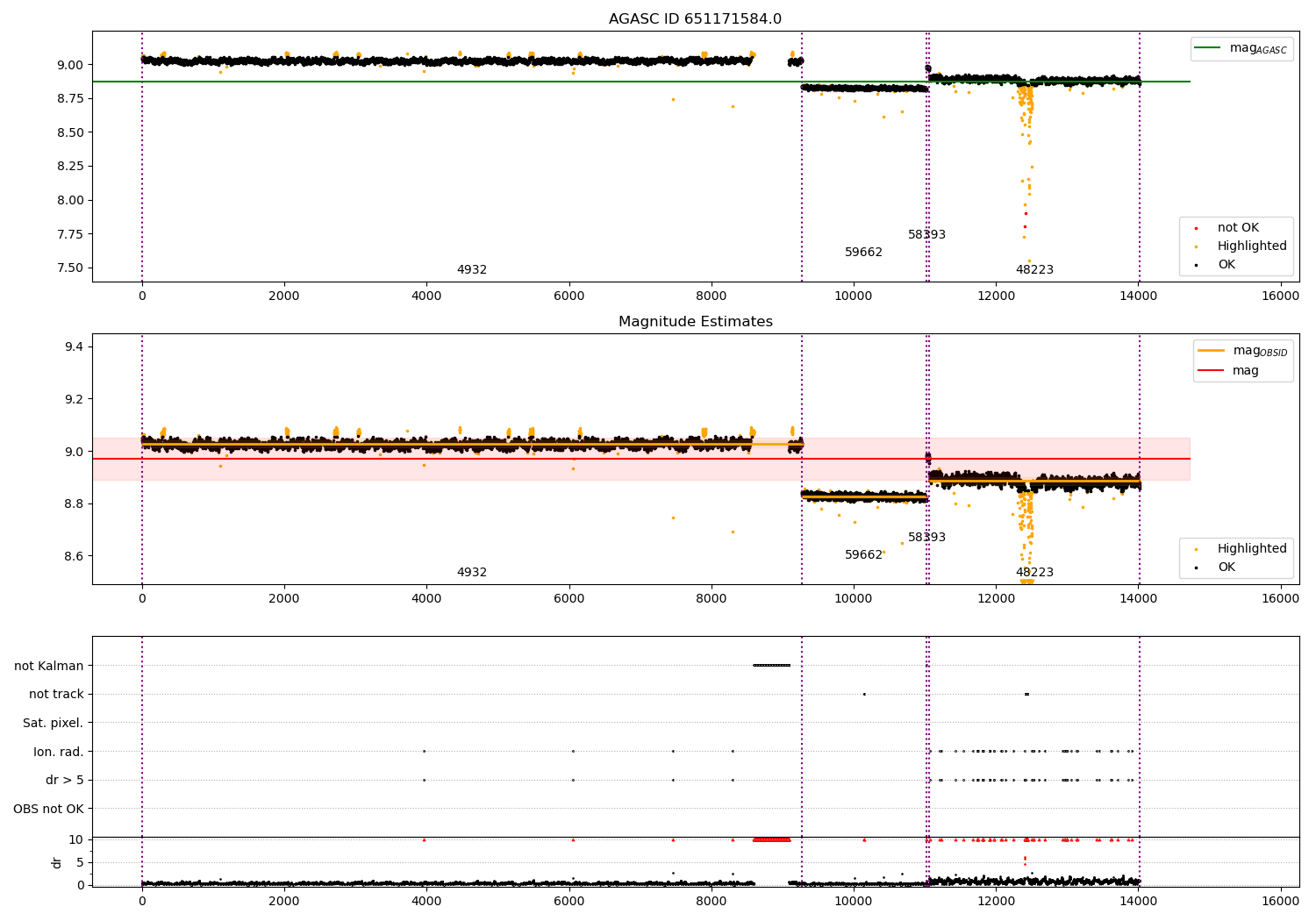Click the title 'AGASC ID 651171584.0'

click(695, 19)
